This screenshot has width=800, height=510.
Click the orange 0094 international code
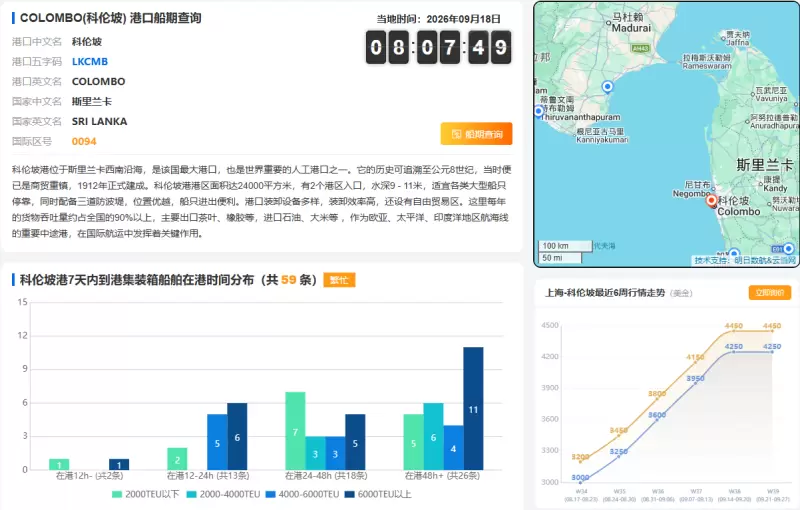(x=84, y=141)
